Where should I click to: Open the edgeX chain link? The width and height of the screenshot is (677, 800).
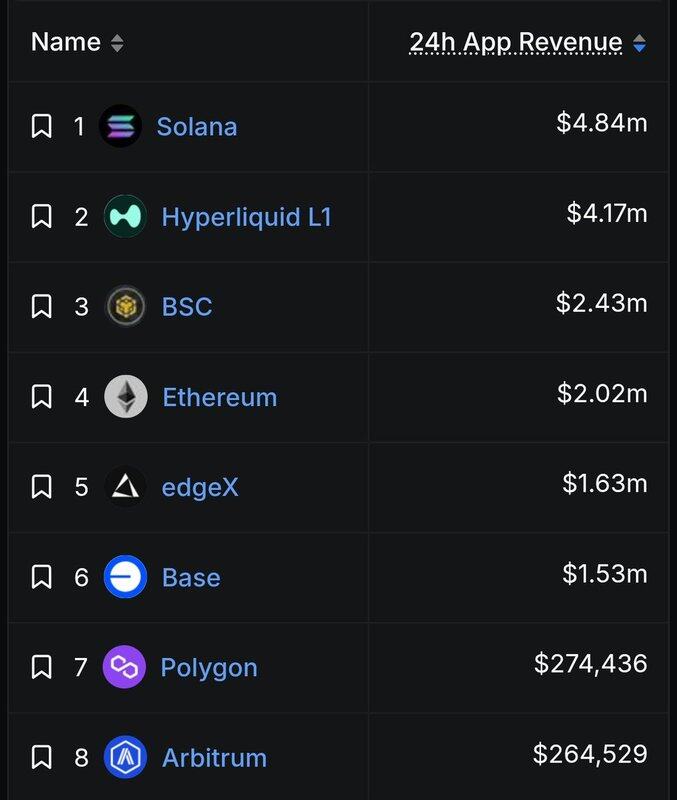click(x=200, y=487)
